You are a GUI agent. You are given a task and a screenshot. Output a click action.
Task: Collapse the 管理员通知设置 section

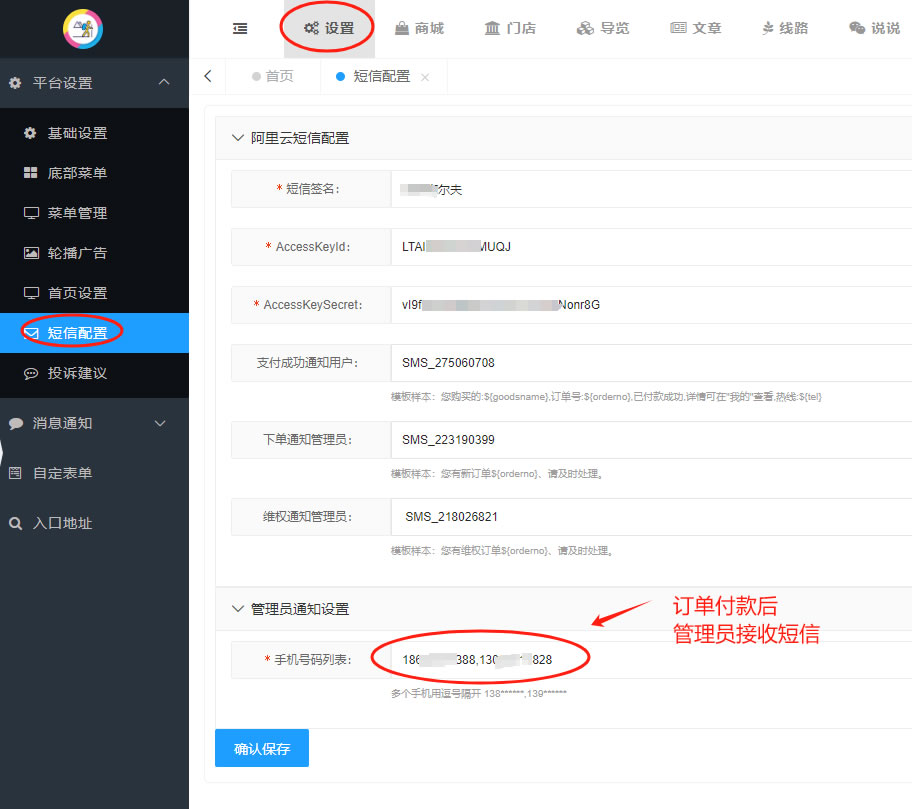pos(238,608)
